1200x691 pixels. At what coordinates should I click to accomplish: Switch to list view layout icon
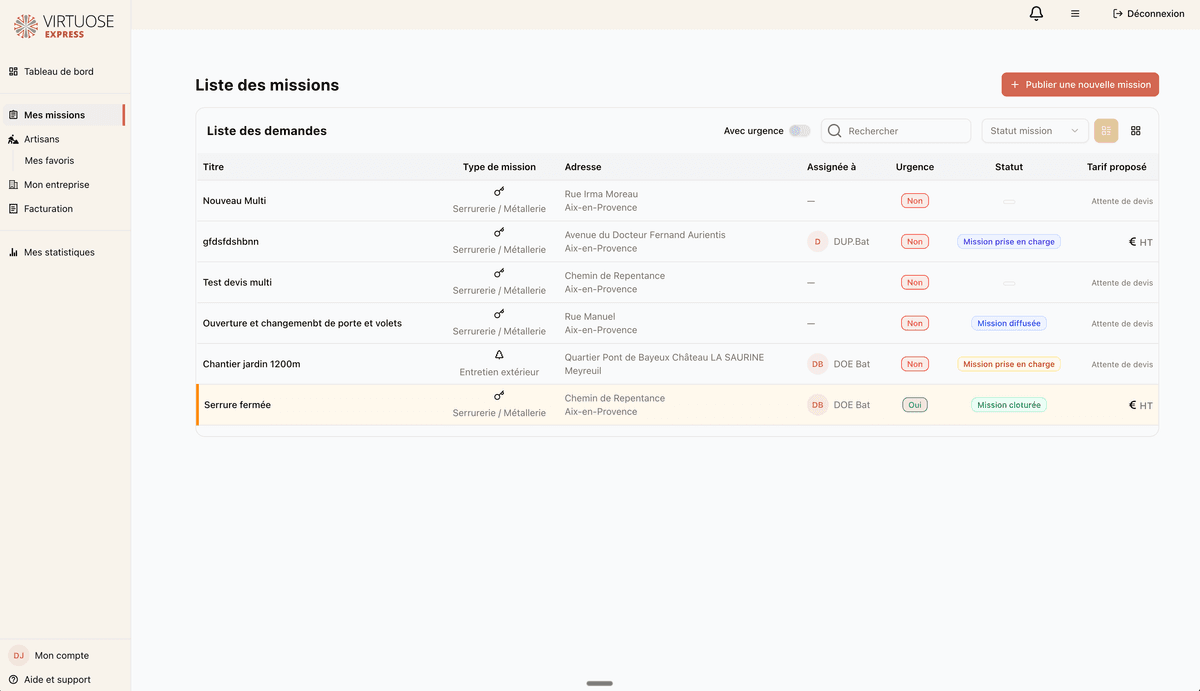click(1106, 131)
